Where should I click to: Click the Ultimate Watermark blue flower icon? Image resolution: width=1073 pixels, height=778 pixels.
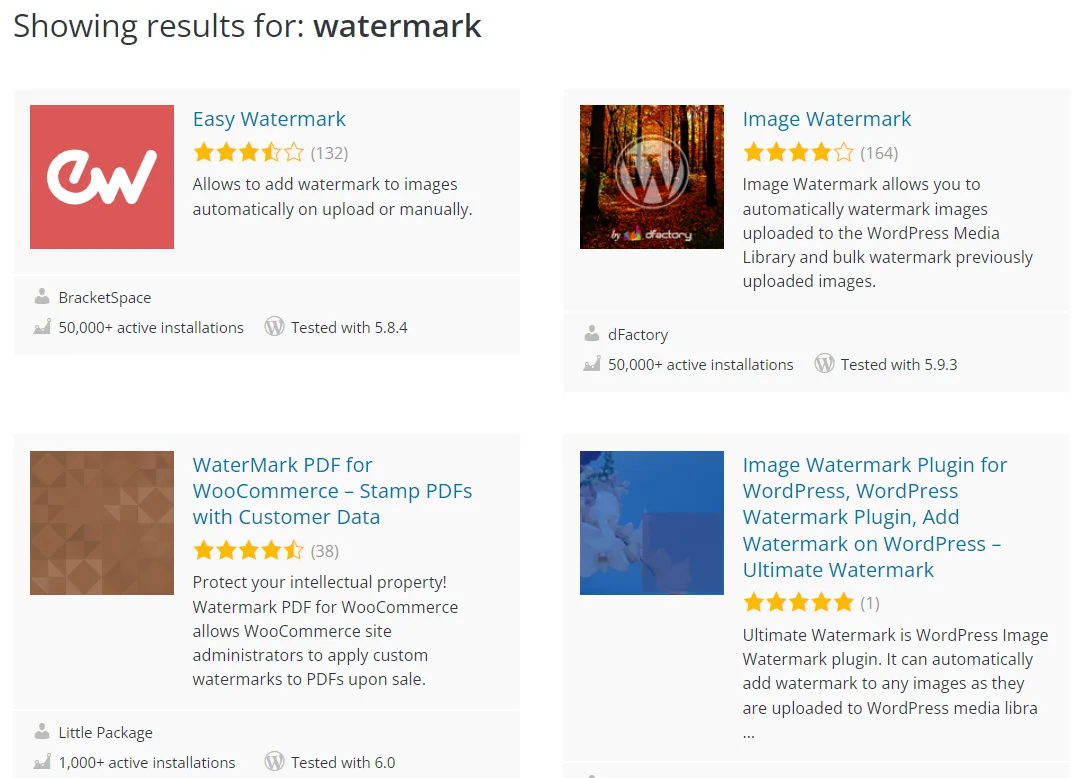pos(651,523)
